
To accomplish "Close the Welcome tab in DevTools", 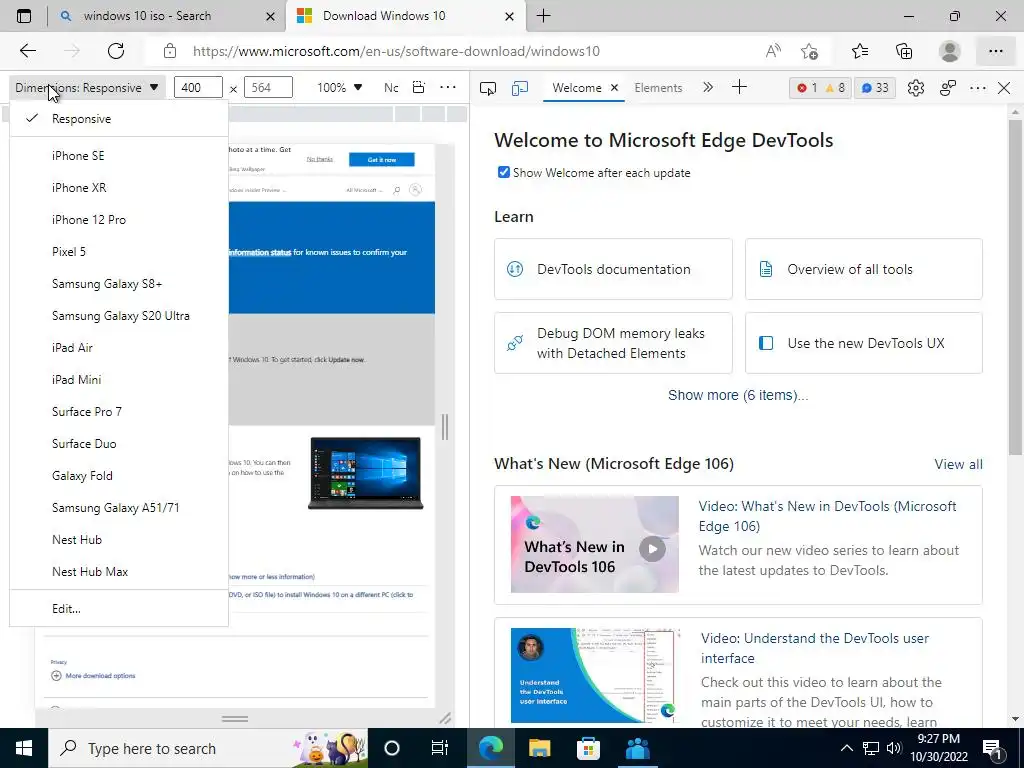I will [x=615, y=88].
